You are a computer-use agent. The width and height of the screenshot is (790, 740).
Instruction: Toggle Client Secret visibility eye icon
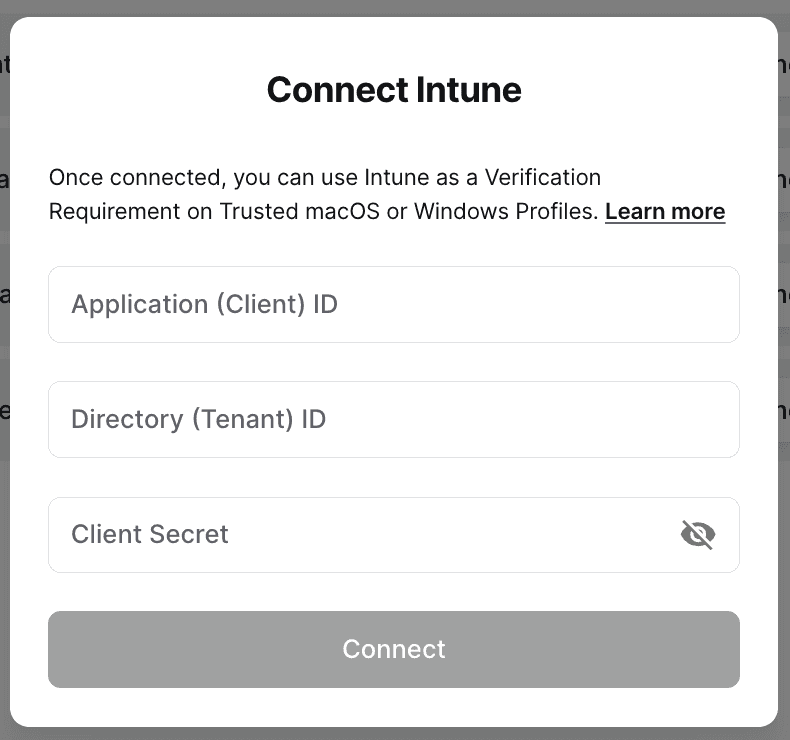pyautogui.click(x=697, y=535)
